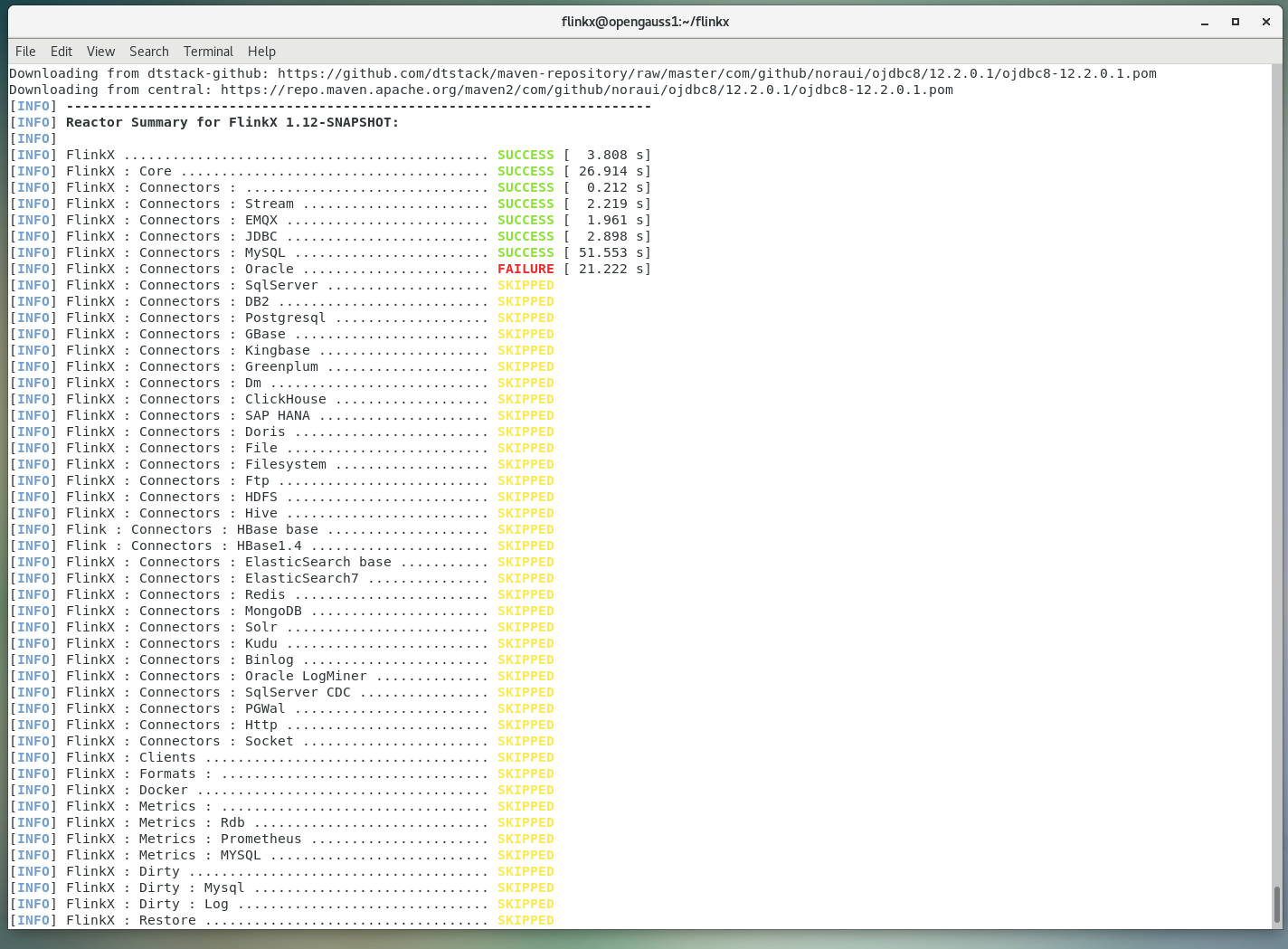The image size is (1288, 949).
Task: Click 'MongoDB' connector name
Action: click(x=273, y=611)
